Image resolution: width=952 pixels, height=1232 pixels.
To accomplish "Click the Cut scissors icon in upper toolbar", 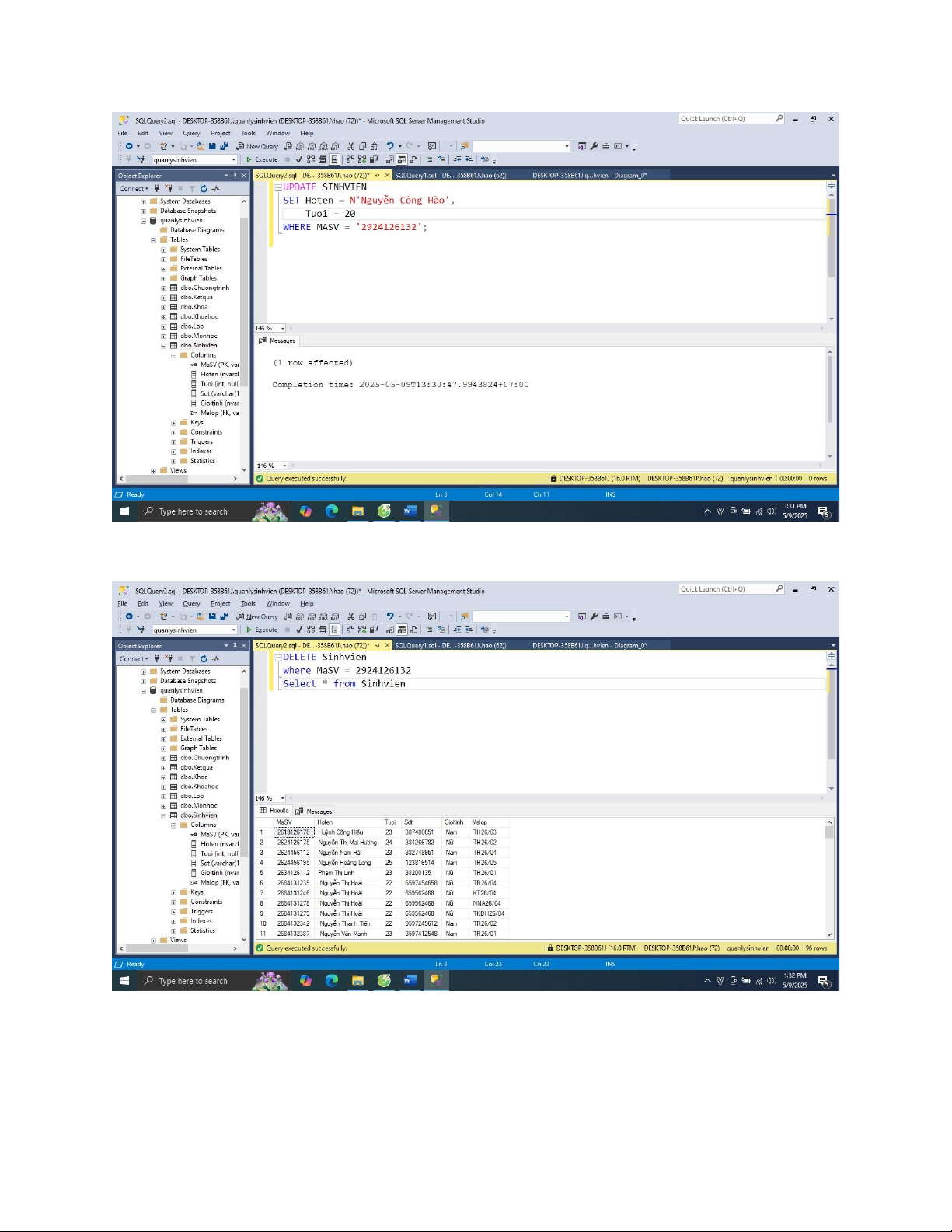I will pyautogui.click(x=350, y=146).
